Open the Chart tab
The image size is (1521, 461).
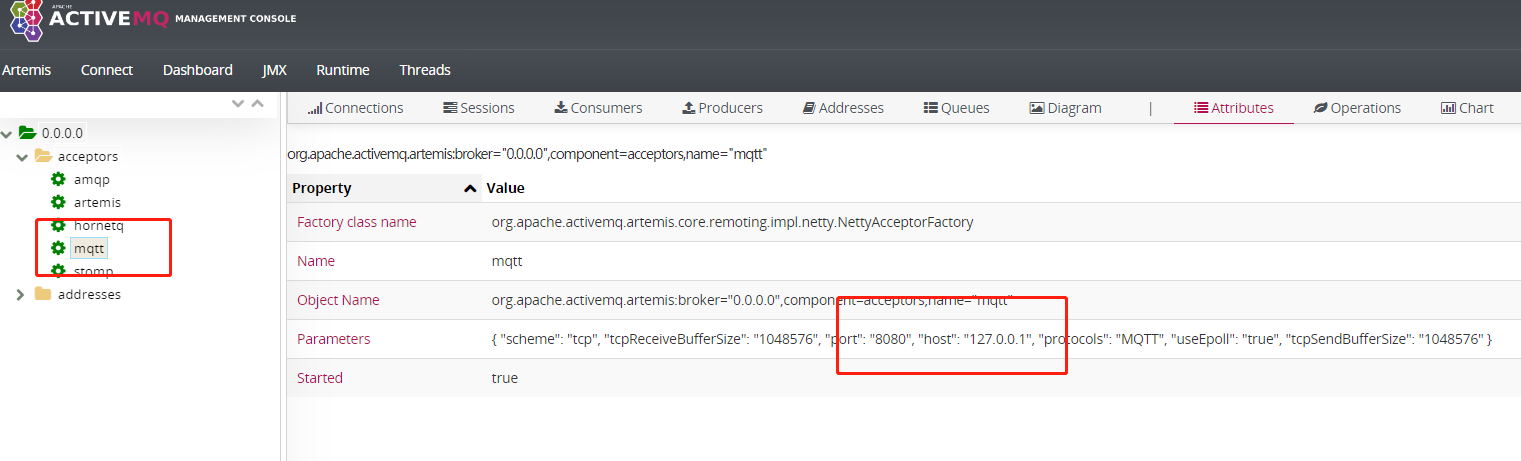(1467, 108)
